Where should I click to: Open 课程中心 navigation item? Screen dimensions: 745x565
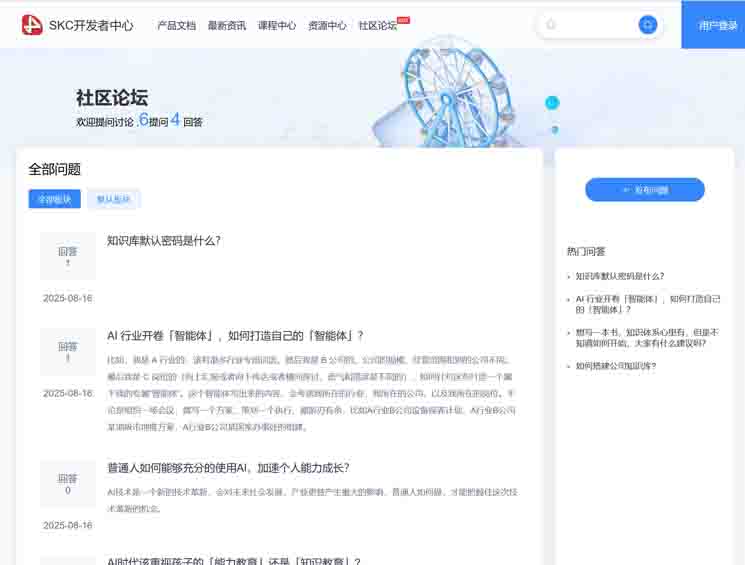click(x=277, y=26)
